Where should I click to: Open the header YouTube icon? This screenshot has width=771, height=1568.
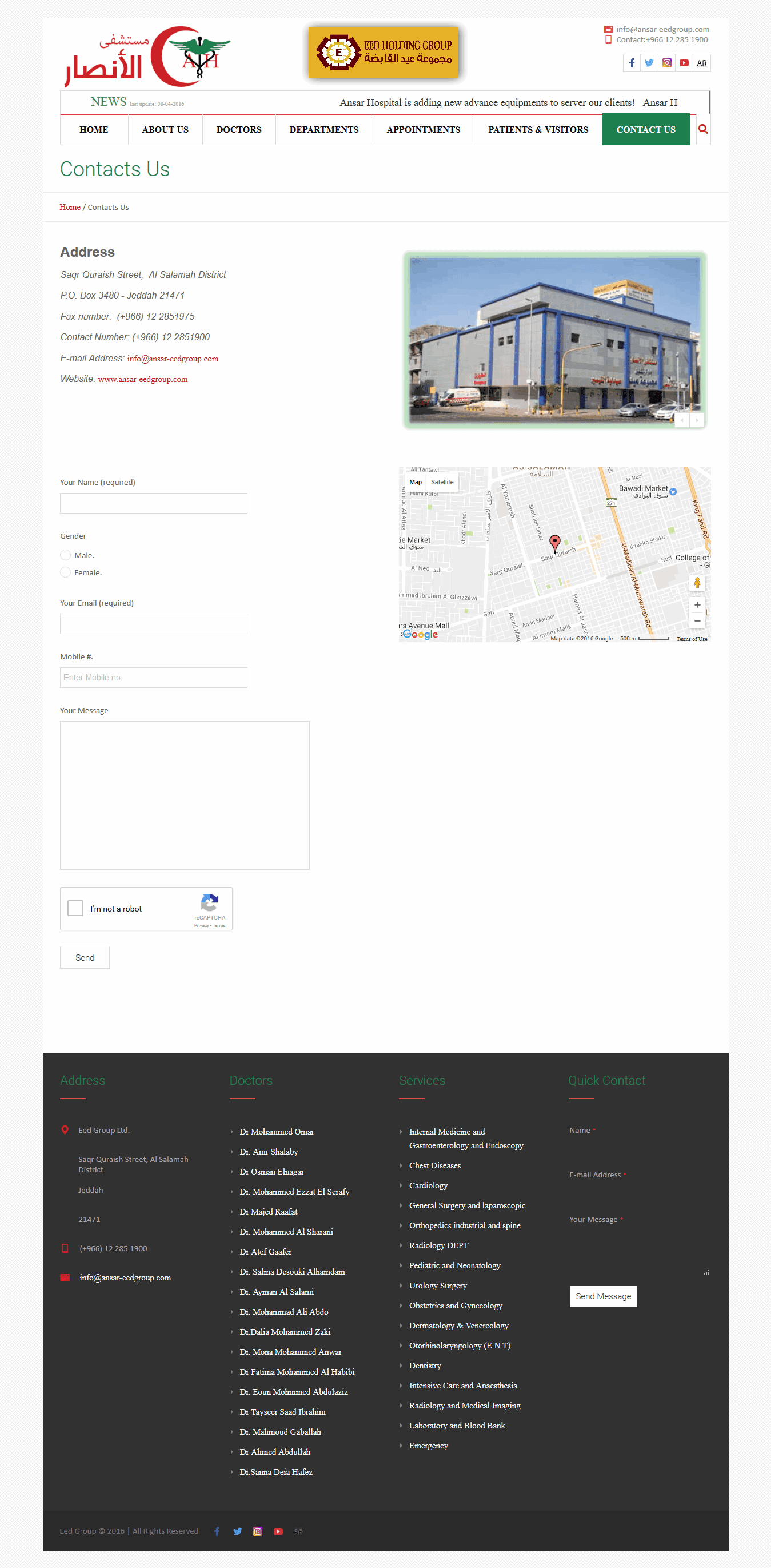click(x=685, y=63)
